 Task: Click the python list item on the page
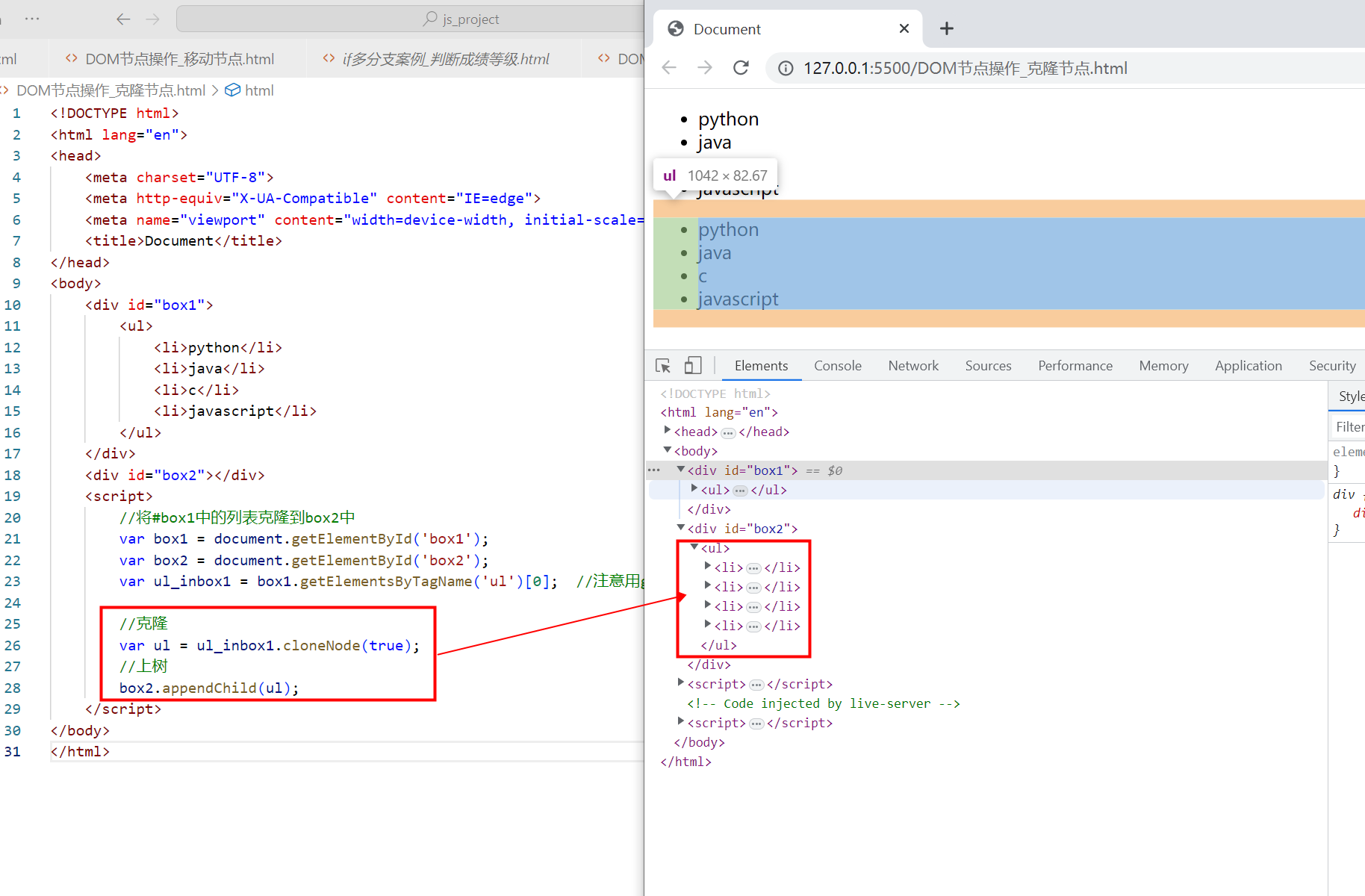point(729,119)
